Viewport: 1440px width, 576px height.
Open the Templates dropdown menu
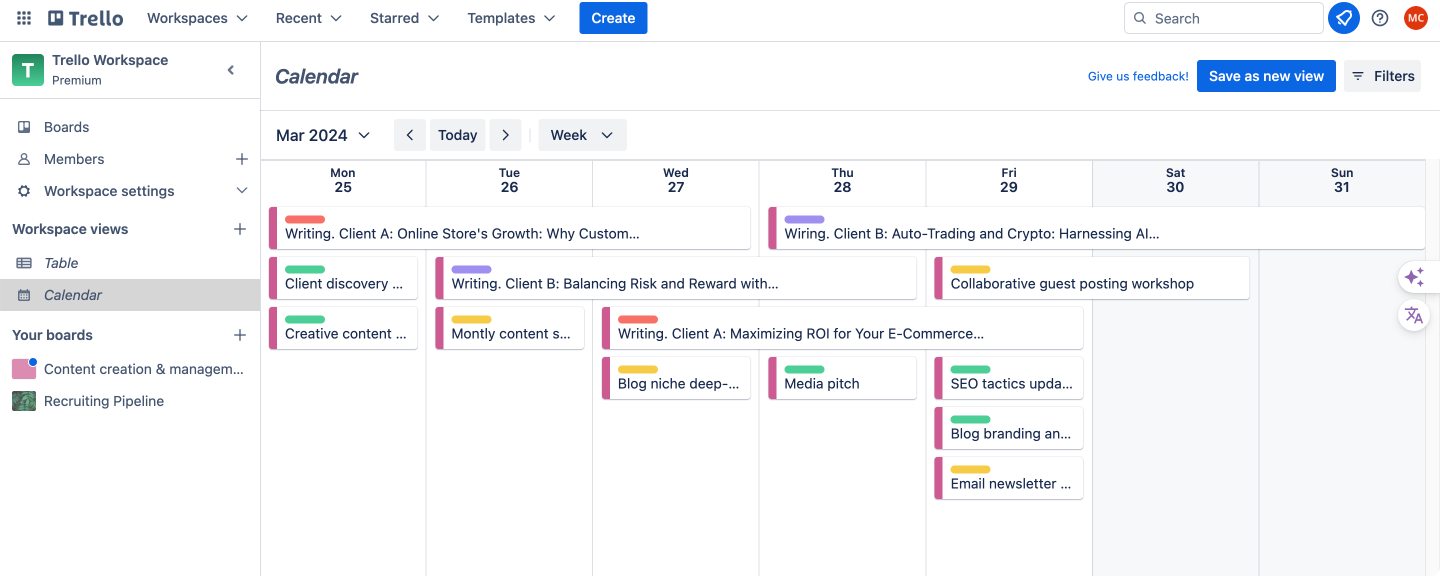(x=511, y=18)
